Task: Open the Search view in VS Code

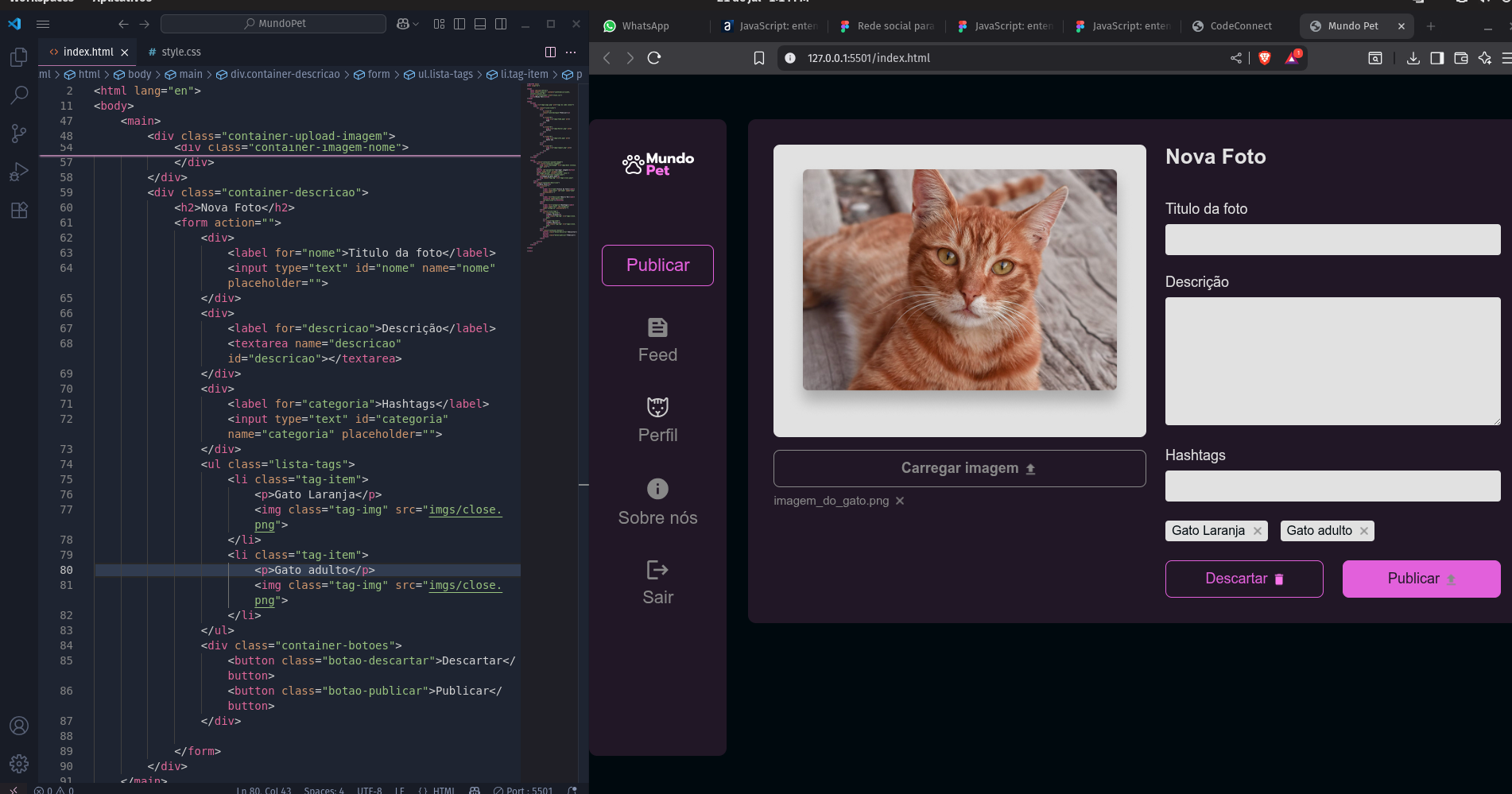Action: pyautogui.click(x=19, y=95)
